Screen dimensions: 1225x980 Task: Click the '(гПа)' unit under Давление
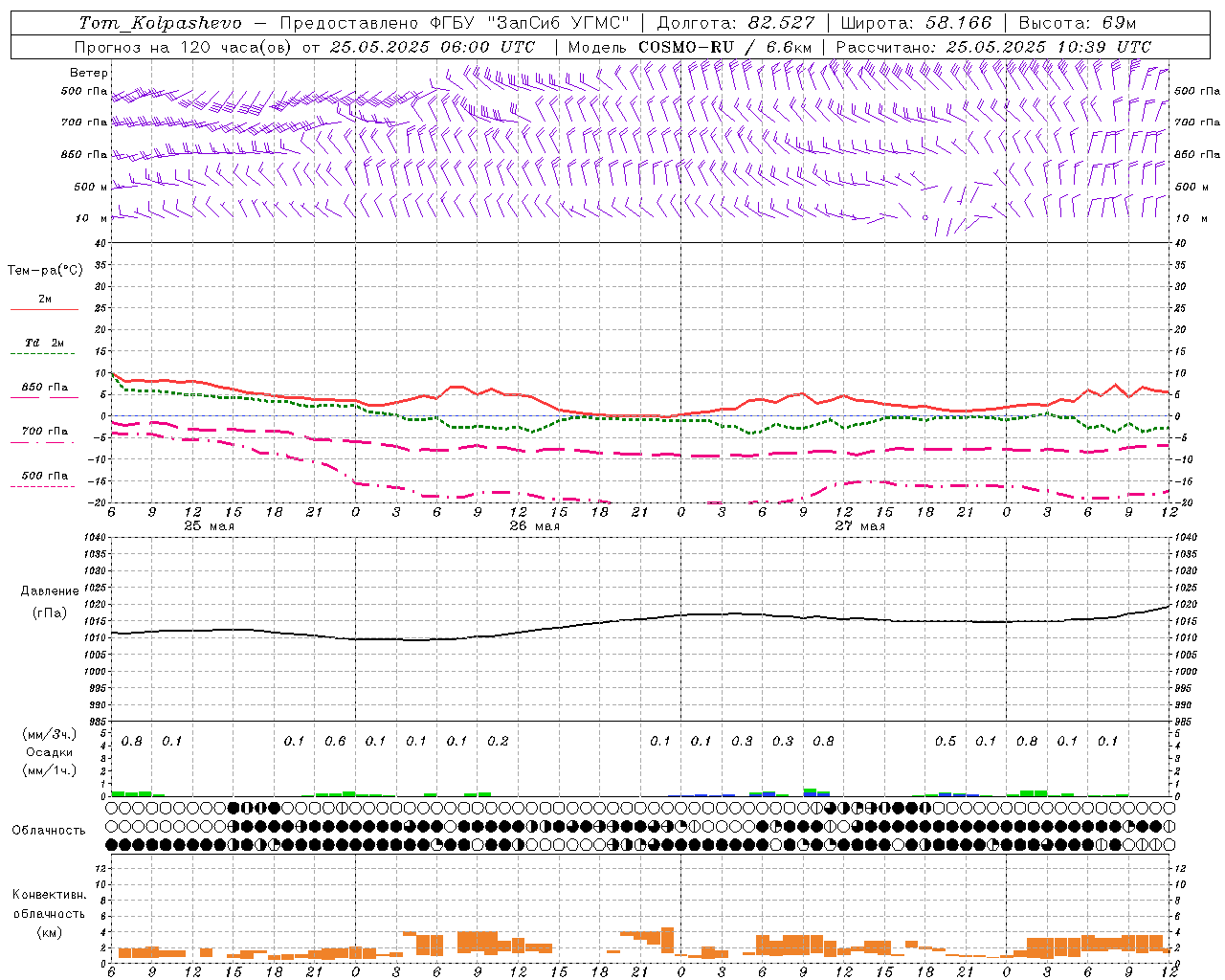pos(50,613)
